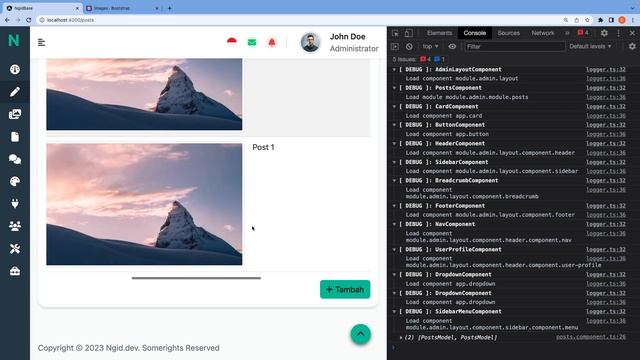Image resolution: width=640 pixels, height=360 pixels.
Task: Switch to DevTools Network tab
Action: point(542,33)
